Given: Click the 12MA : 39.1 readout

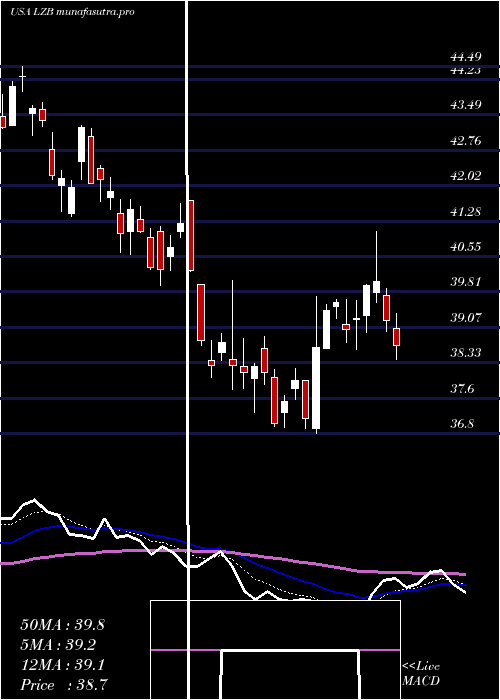Looking at the screenshot, I should [62, 665].
